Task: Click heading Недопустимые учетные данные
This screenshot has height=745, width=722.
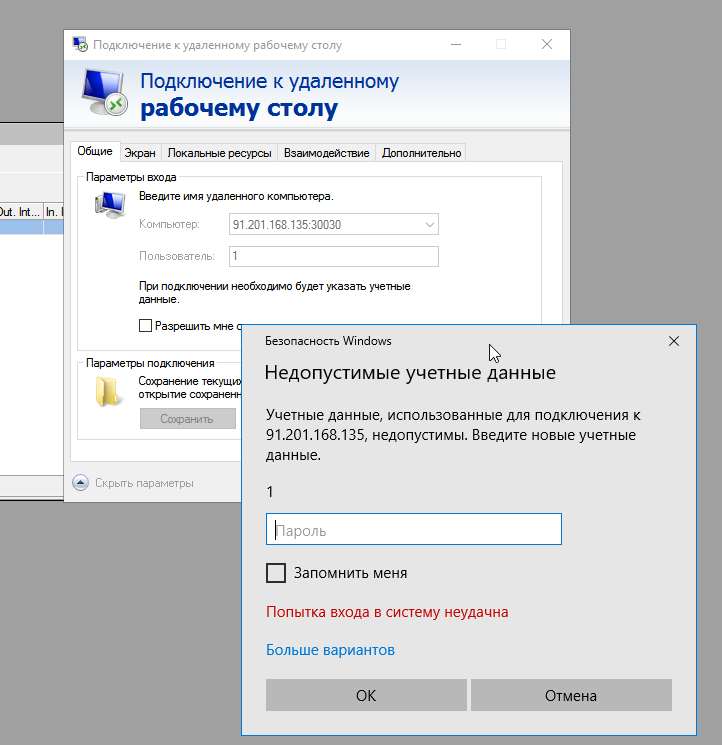Action: (x=410, y=372)
